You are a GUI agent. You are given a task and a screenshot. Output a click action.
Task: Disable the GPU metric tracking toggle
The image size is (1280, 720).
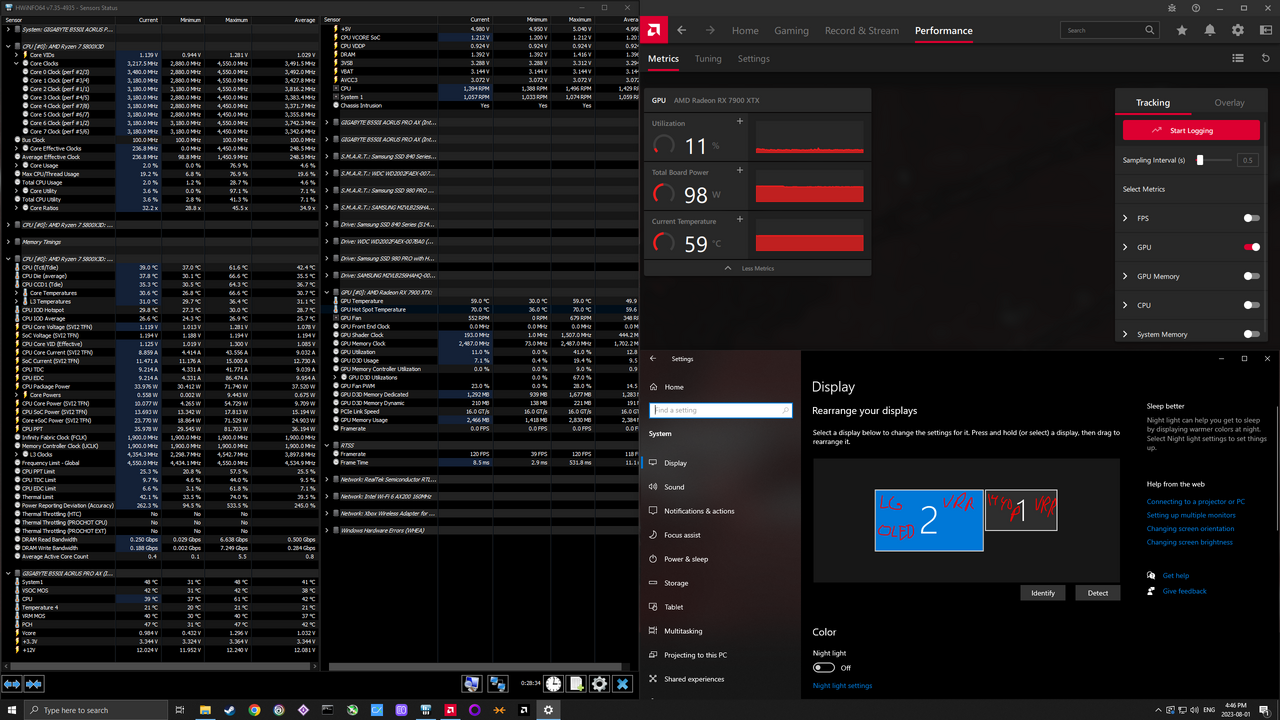pyautogui.click(x=1251, y=247)
